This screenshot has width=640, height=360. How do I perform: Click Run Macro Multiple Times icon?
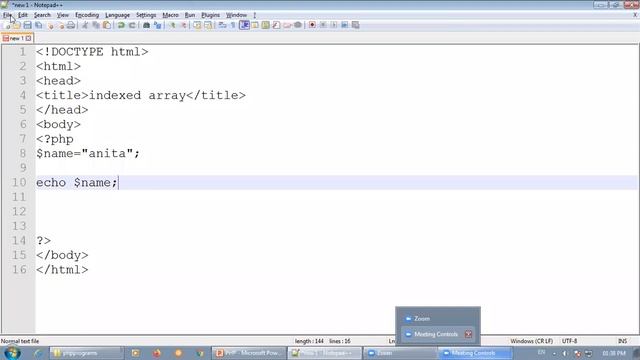pyautogui.click(x=344, y=25)
